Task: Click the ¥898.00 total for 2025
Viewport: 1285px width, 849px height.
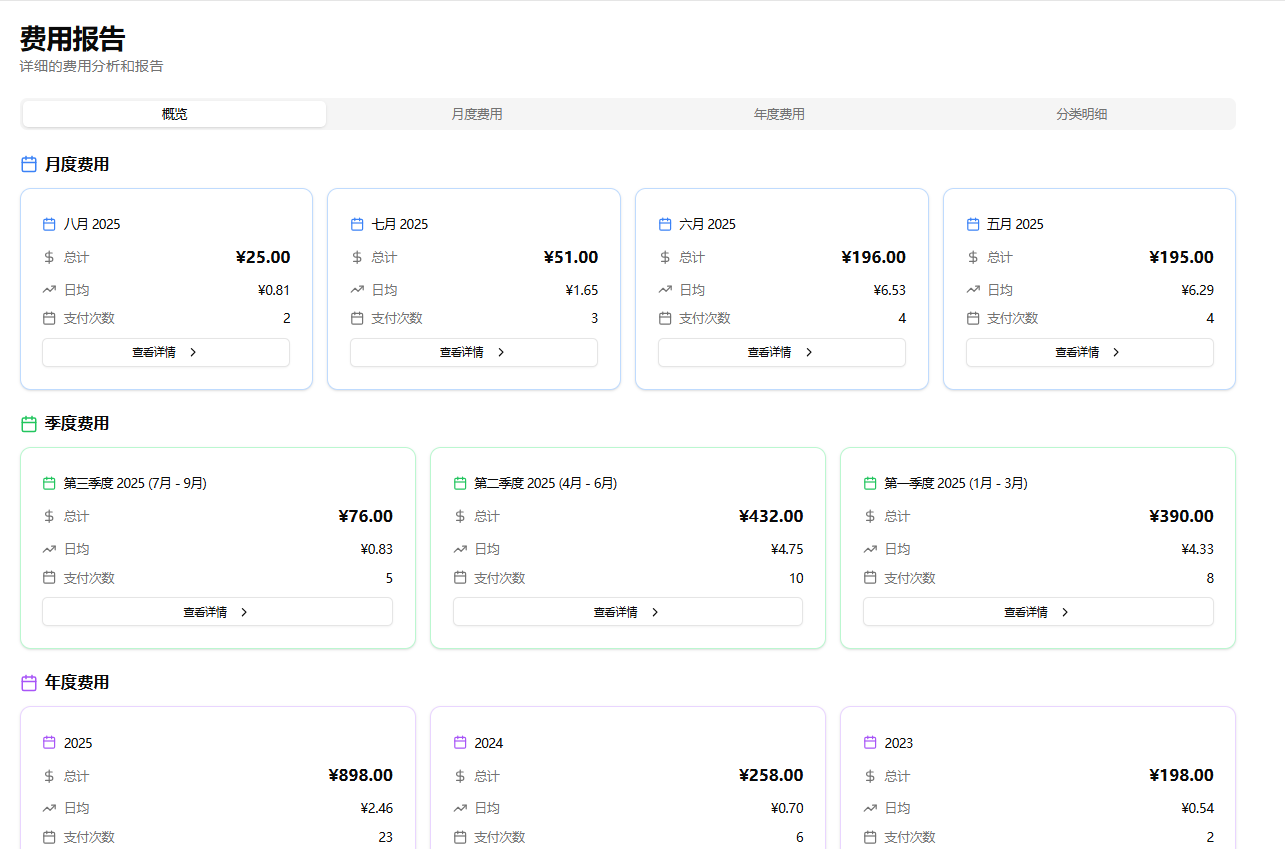Action: pos(361,775)
